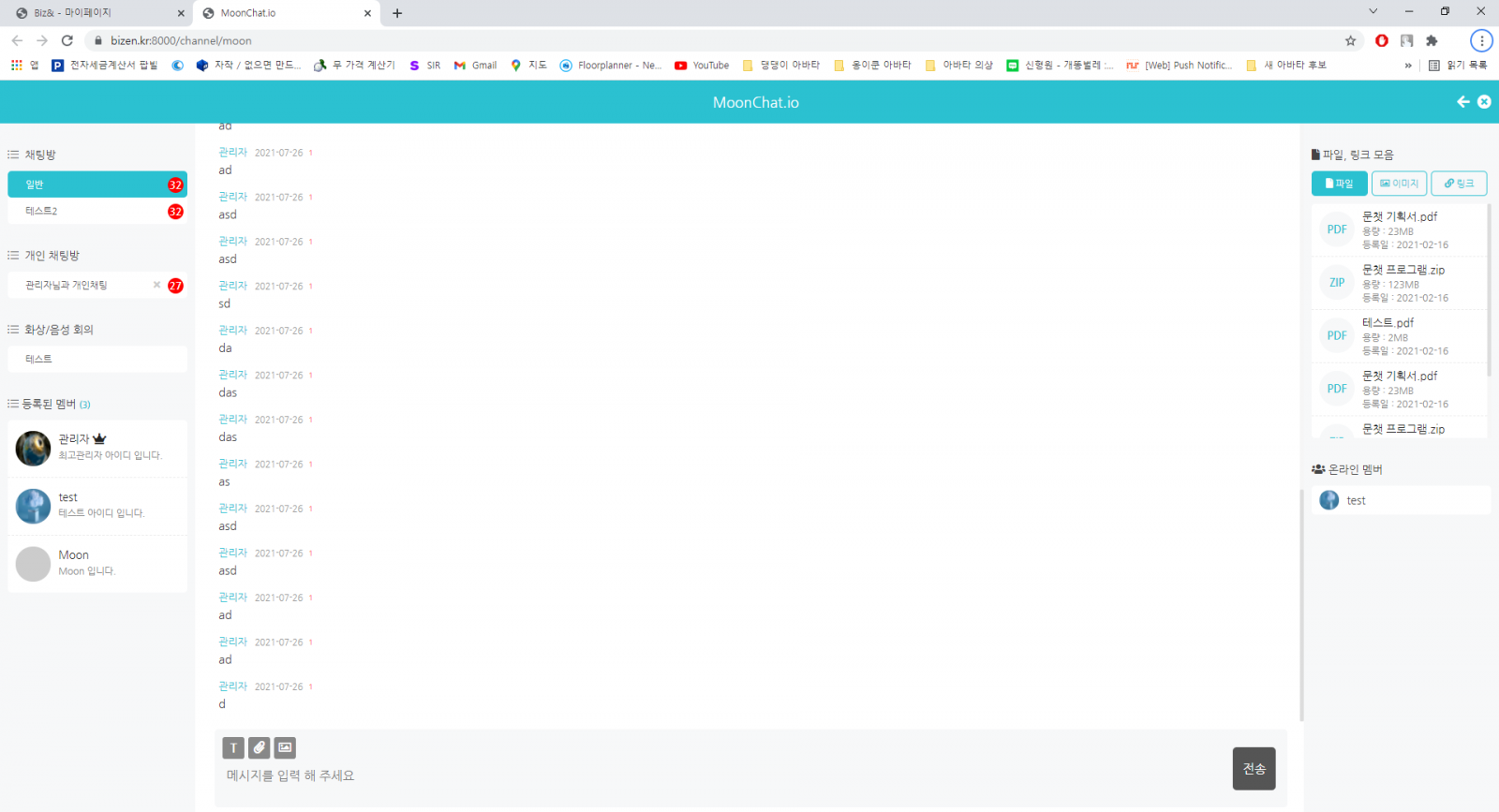Insert an image using the picture icon
Viewport: 1499px width, 812px height.
[x=285, y=747]
